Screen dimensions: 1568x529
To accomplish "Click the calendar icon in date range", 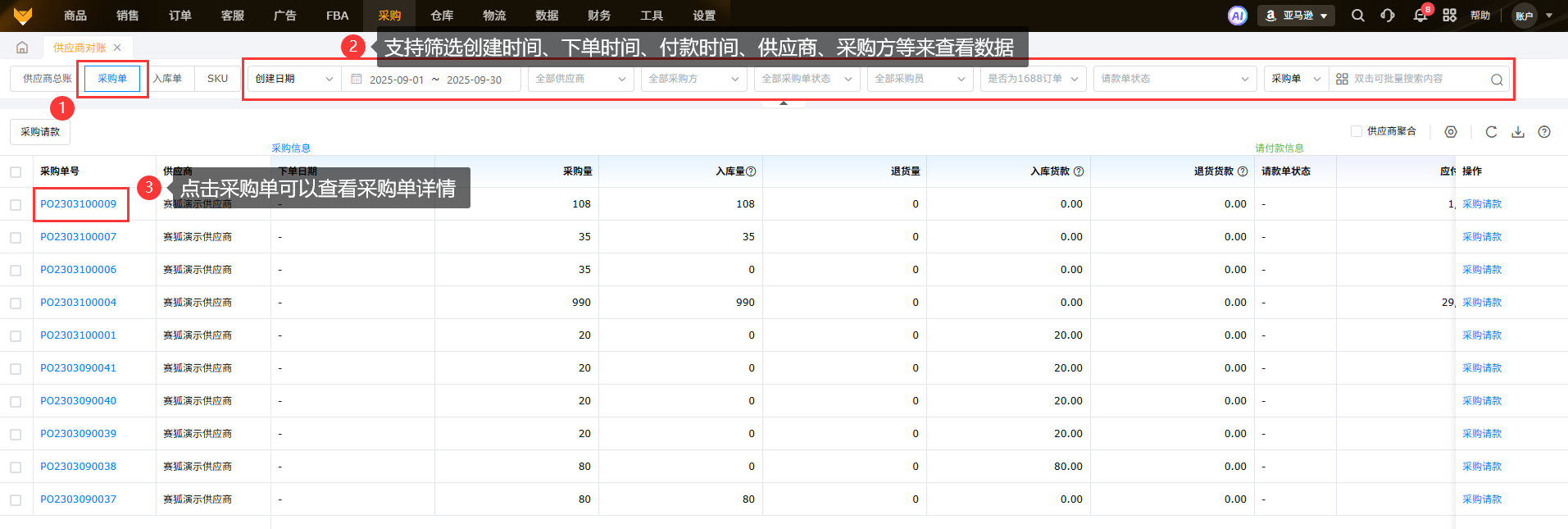I will tap(356, 79).
